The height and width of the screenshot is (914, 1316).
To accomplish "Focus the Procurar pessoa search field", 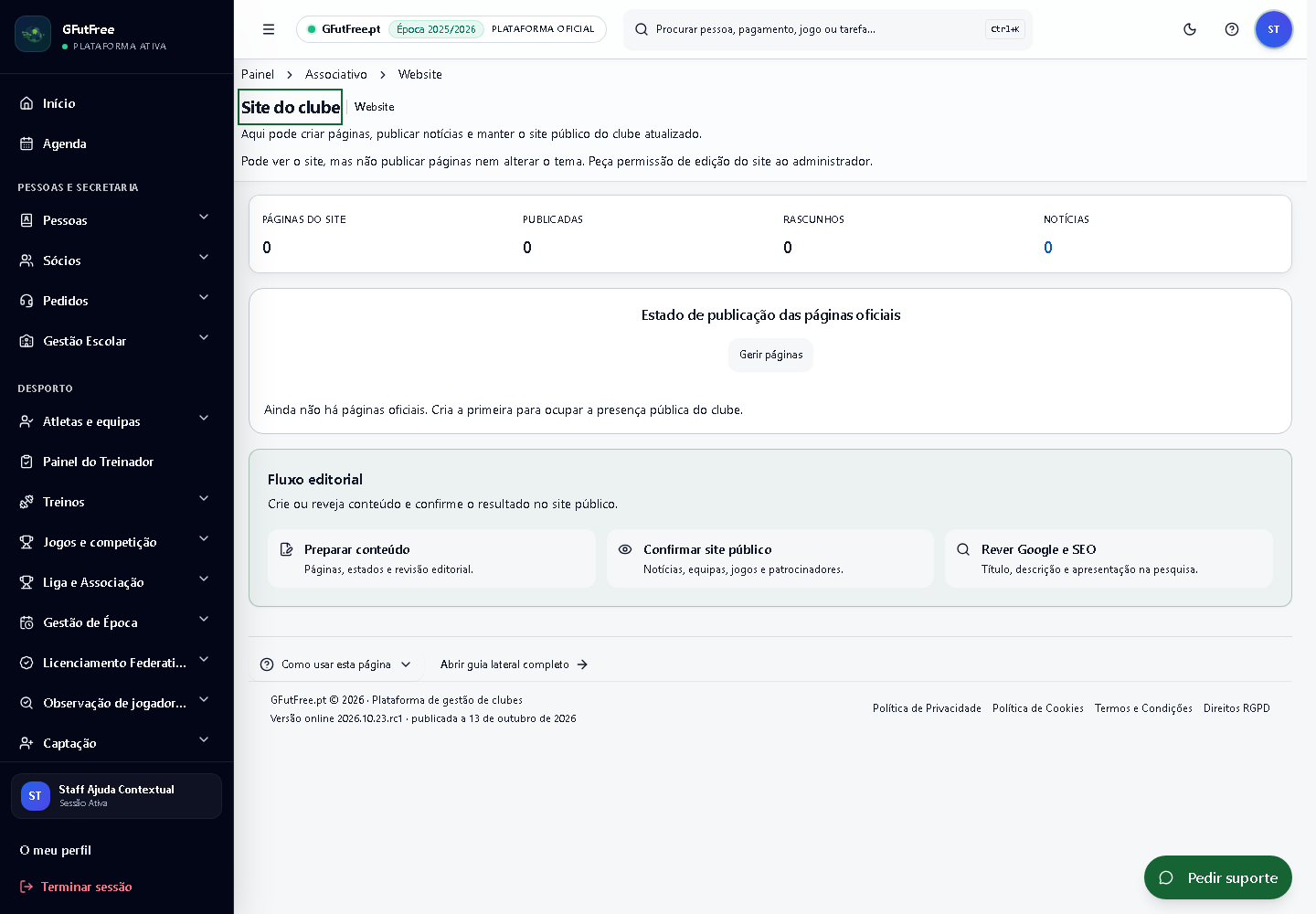I will tap(828, 29).
